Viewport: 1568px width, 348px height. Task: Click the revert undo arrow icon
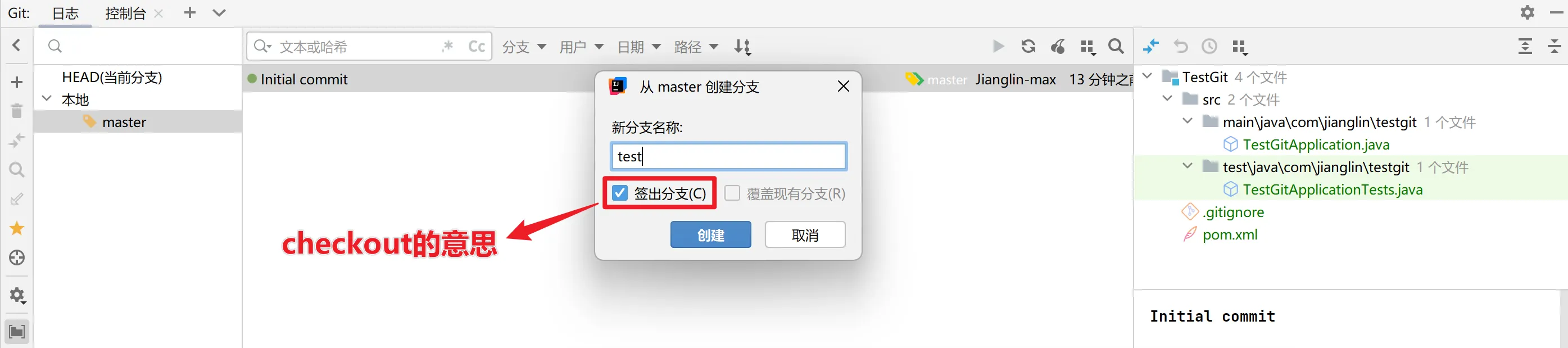tap(1180, 46)
